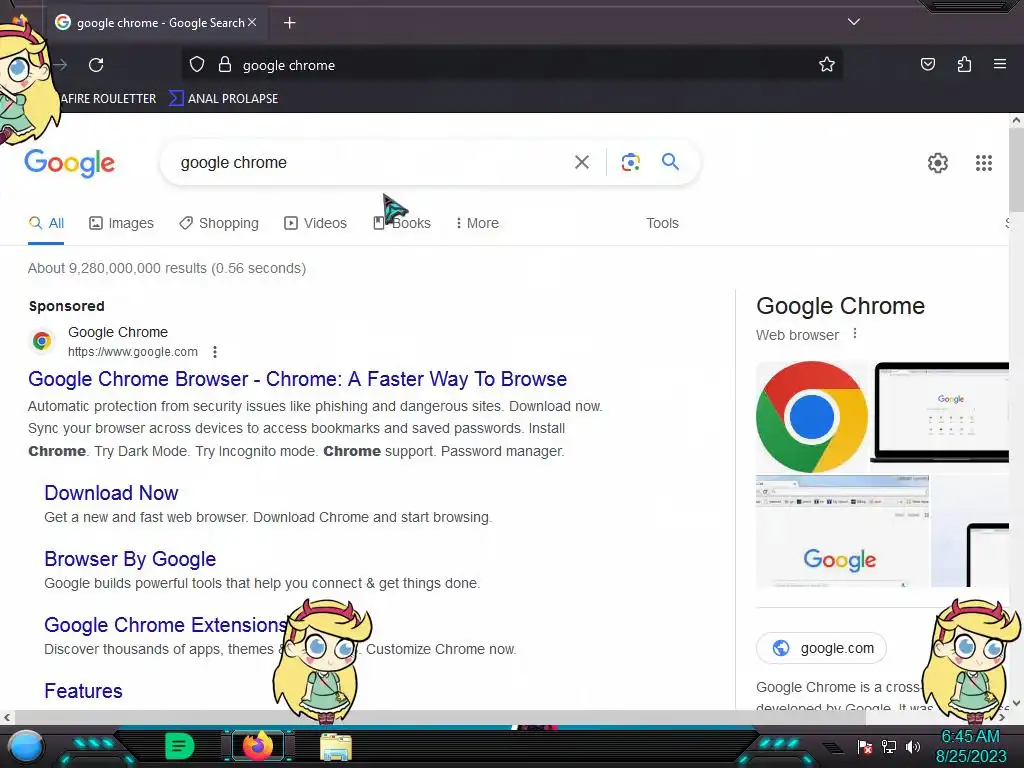Click the https://www.google.com ad URL
The image size is (1024, 768).
133,351
